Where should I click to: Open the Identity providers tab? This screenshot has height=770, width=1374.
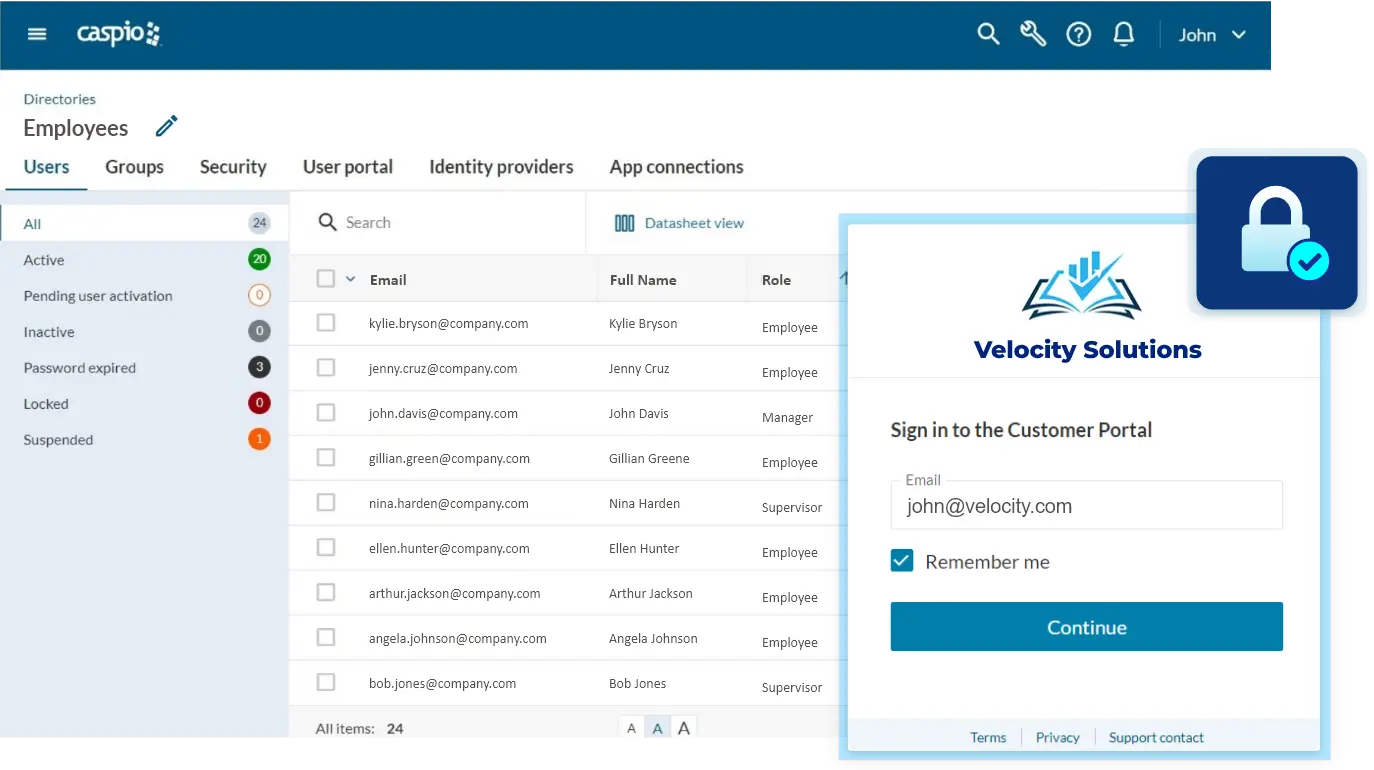pyautogui.click(x=501, y=167)
